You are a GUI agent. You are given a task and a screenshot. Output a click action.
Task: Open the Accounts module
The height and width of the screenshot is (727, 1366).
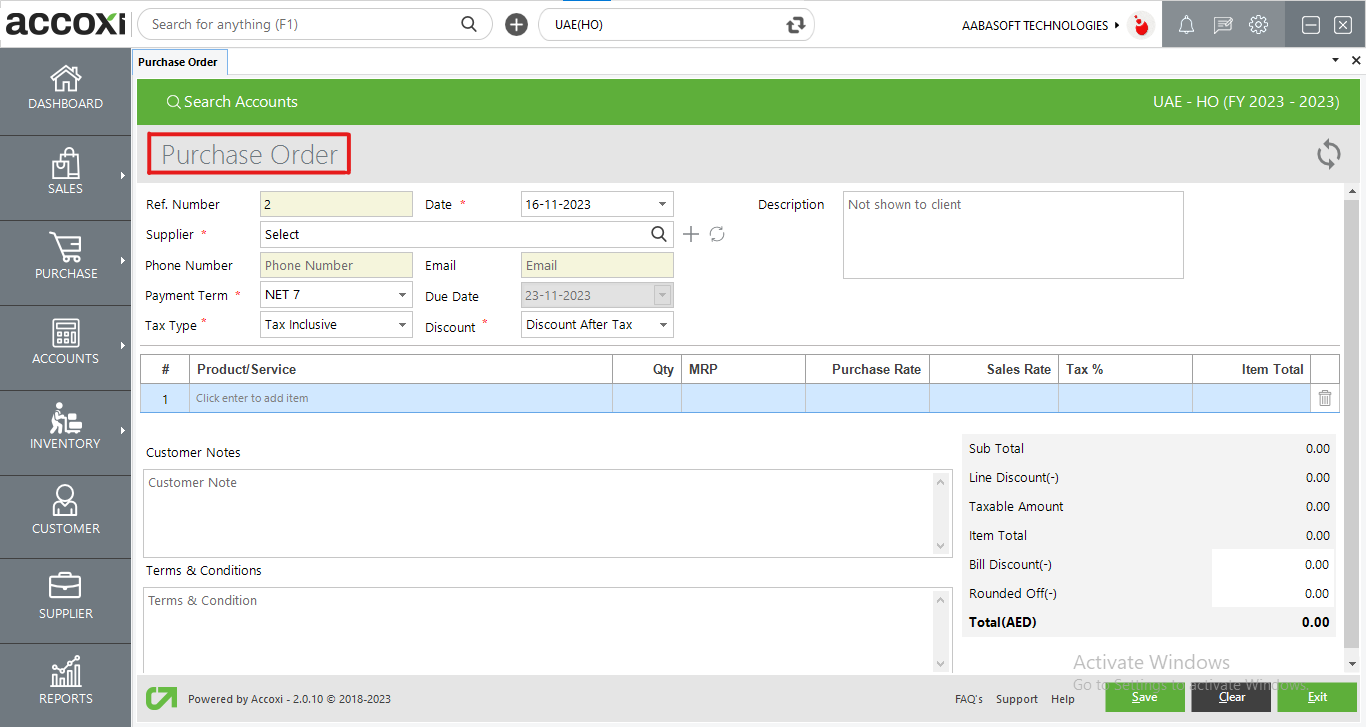pos(65,345)
